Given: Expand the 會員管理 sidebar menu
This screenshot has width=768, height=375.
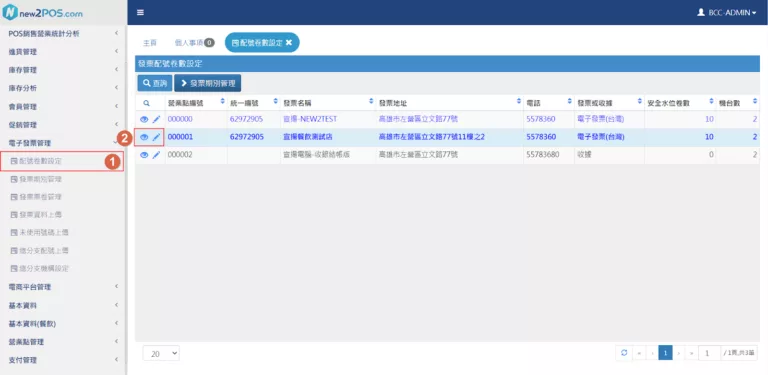Looking at the screenshot, I should [63, 106].
